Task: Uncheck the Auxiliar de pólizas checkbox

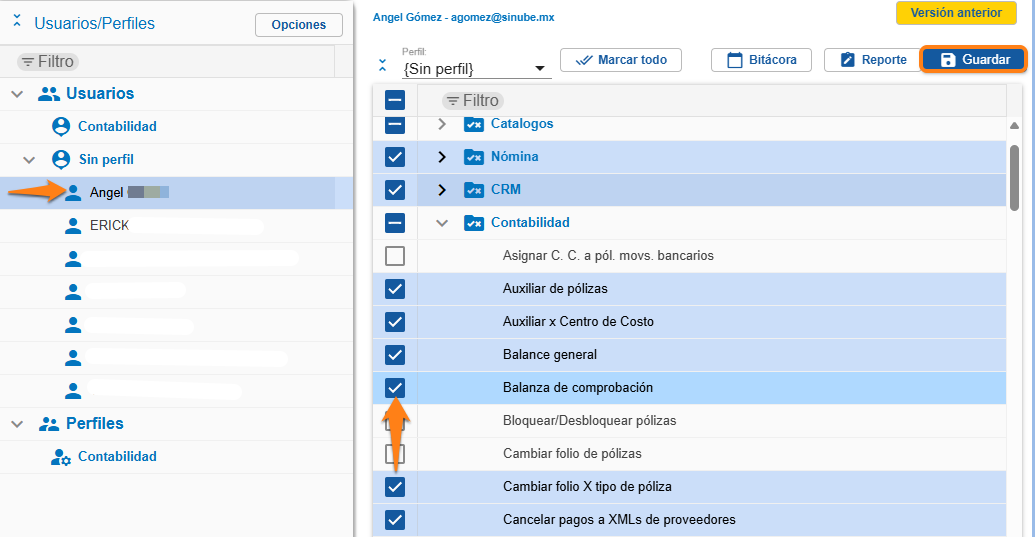Action: click(395, 289)
